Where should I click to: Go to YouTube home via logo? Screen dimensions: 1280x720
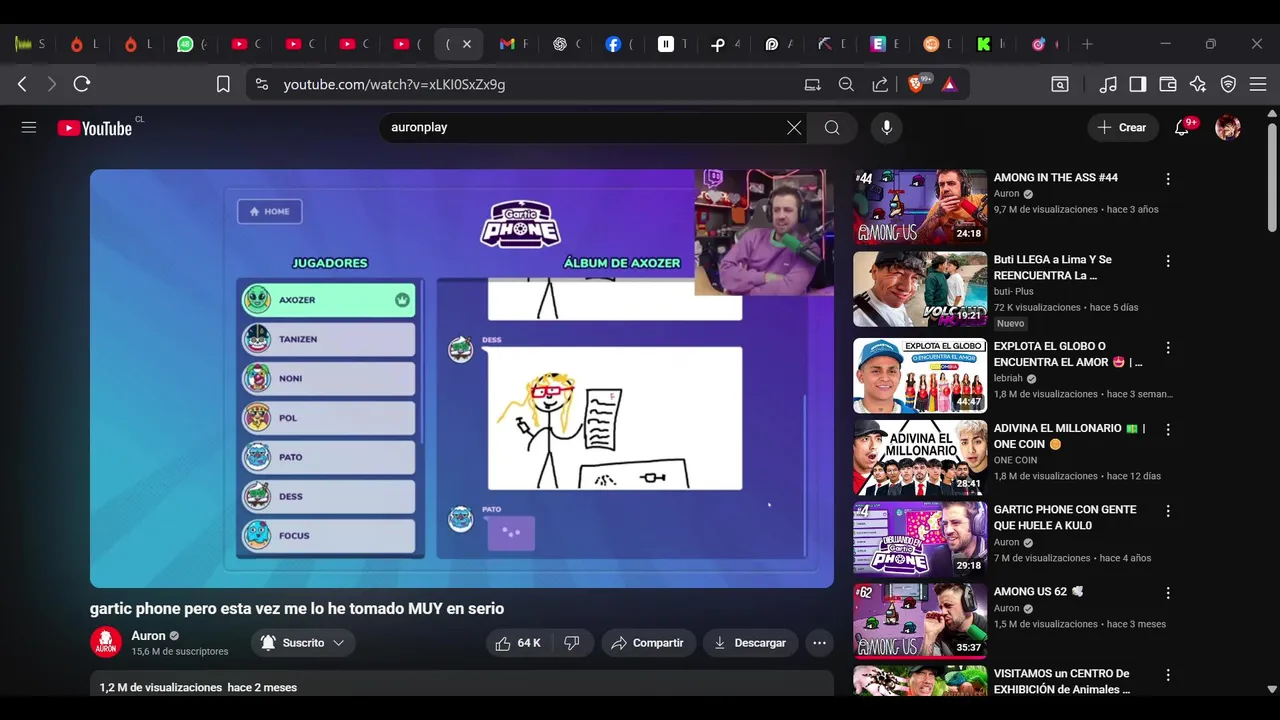tap(95, 128)
